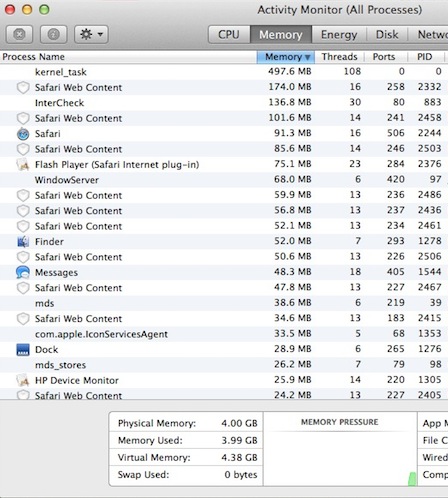Click shield icon of Safari Web Content 47.8 MB
The height and width of the screenshot is (498, 448).
23,288
